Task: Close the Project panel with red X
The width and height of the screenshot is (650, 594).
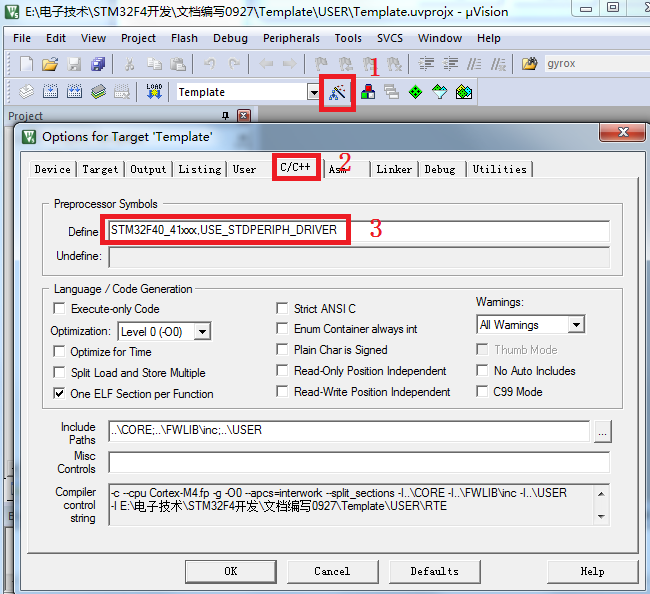Action: (244, 116)
